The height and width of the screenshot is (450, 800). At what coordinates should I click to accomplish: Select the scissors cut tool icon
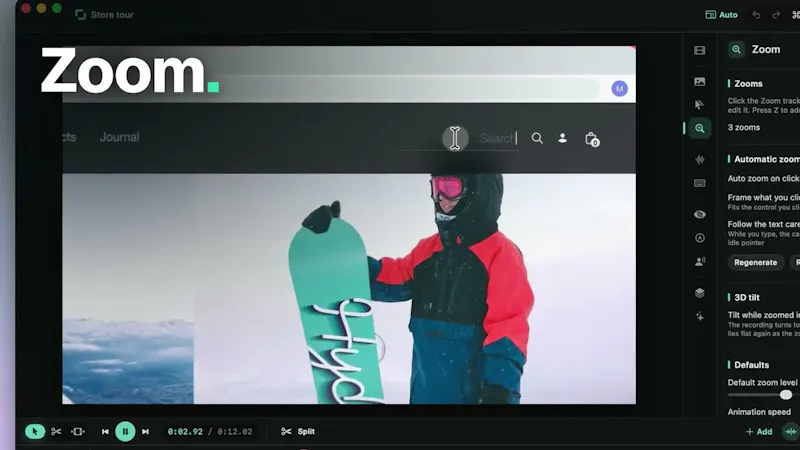pyautogui.click(x=56, y=432)
